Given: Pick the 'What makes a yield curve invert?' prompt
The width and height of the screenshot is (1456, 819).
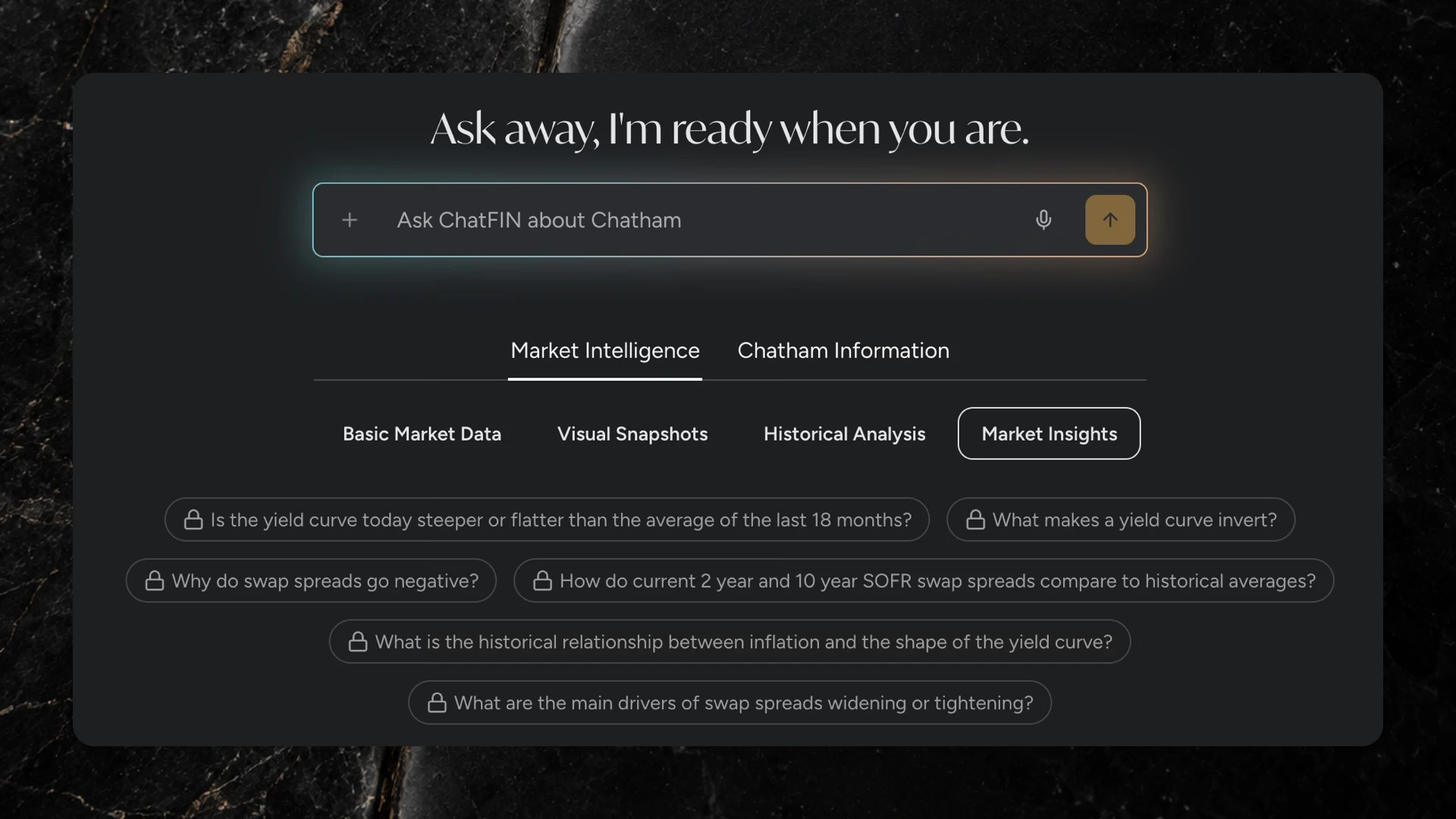Looking at the screenshot, I should tap(1121, 519).
